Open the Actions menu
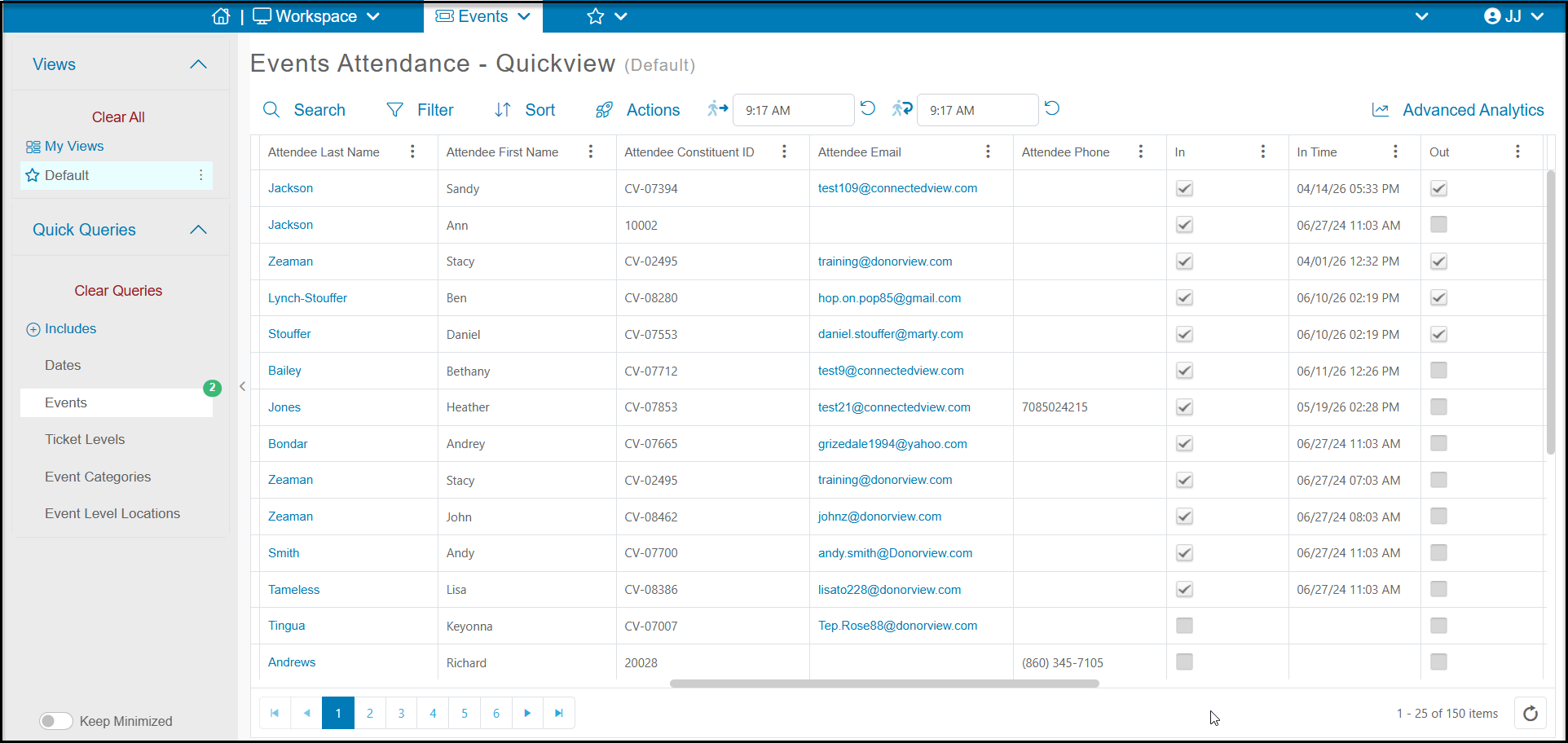This screenshot has height=743, width=1568. coord(637,110)
